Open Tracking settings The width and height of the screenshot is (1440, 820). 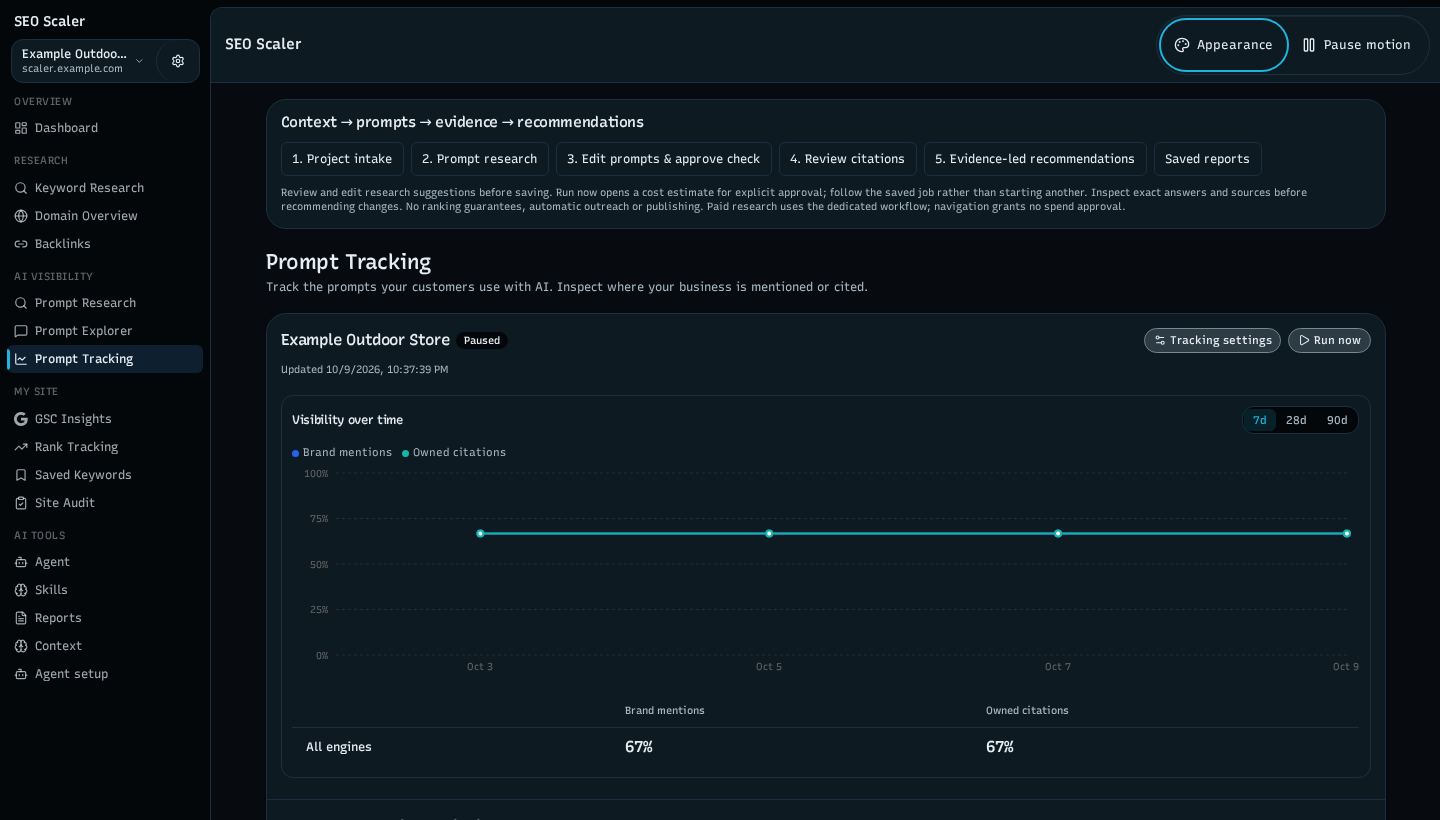point(1212,341)
